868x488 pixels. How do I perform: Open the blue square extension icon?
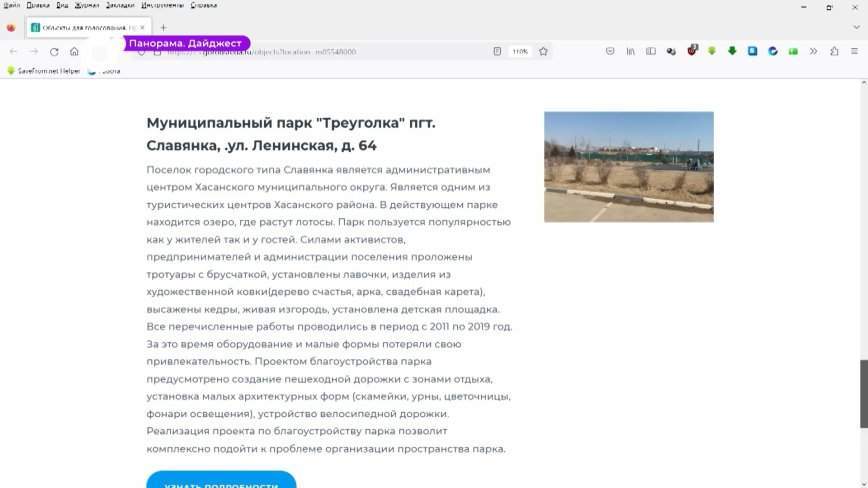click(752, 51)
